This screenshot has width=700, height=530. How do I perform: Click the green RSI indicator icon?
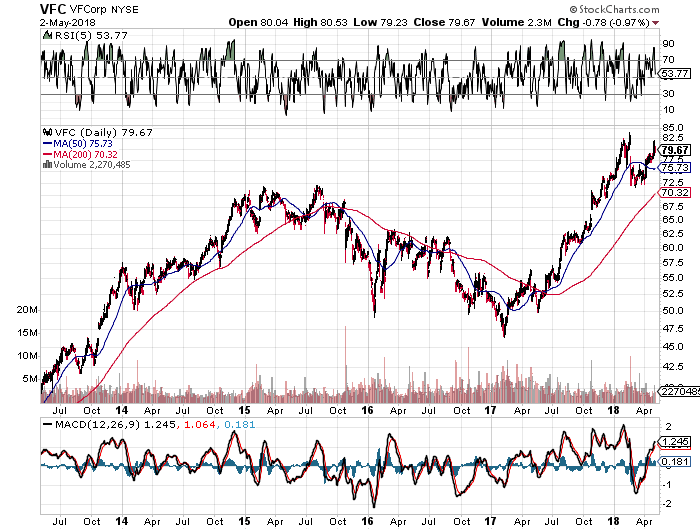tap(47, 35)
